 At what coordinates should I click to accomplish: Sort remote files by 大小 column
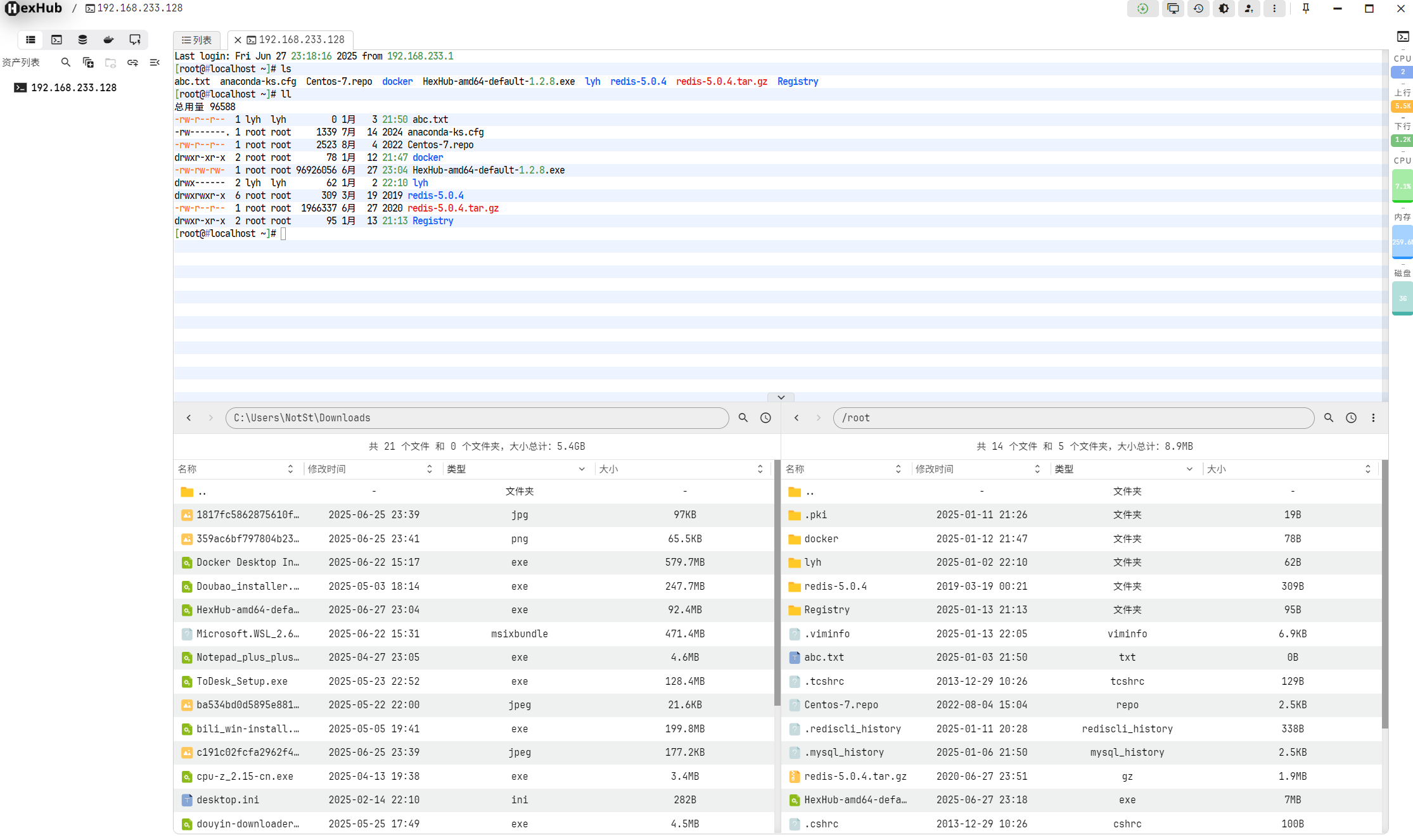1368,469
